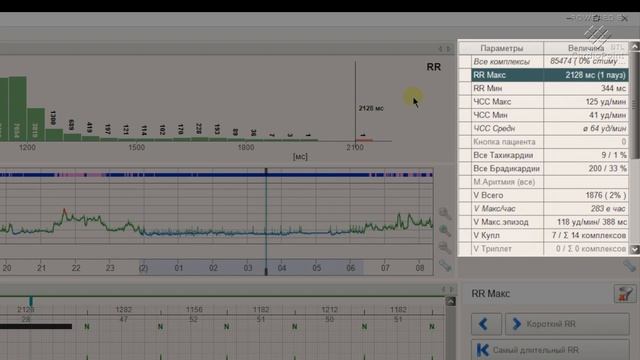Viewport: 640px width, 360px height.
Task: Select the RR Мин row
Action: 549,88
